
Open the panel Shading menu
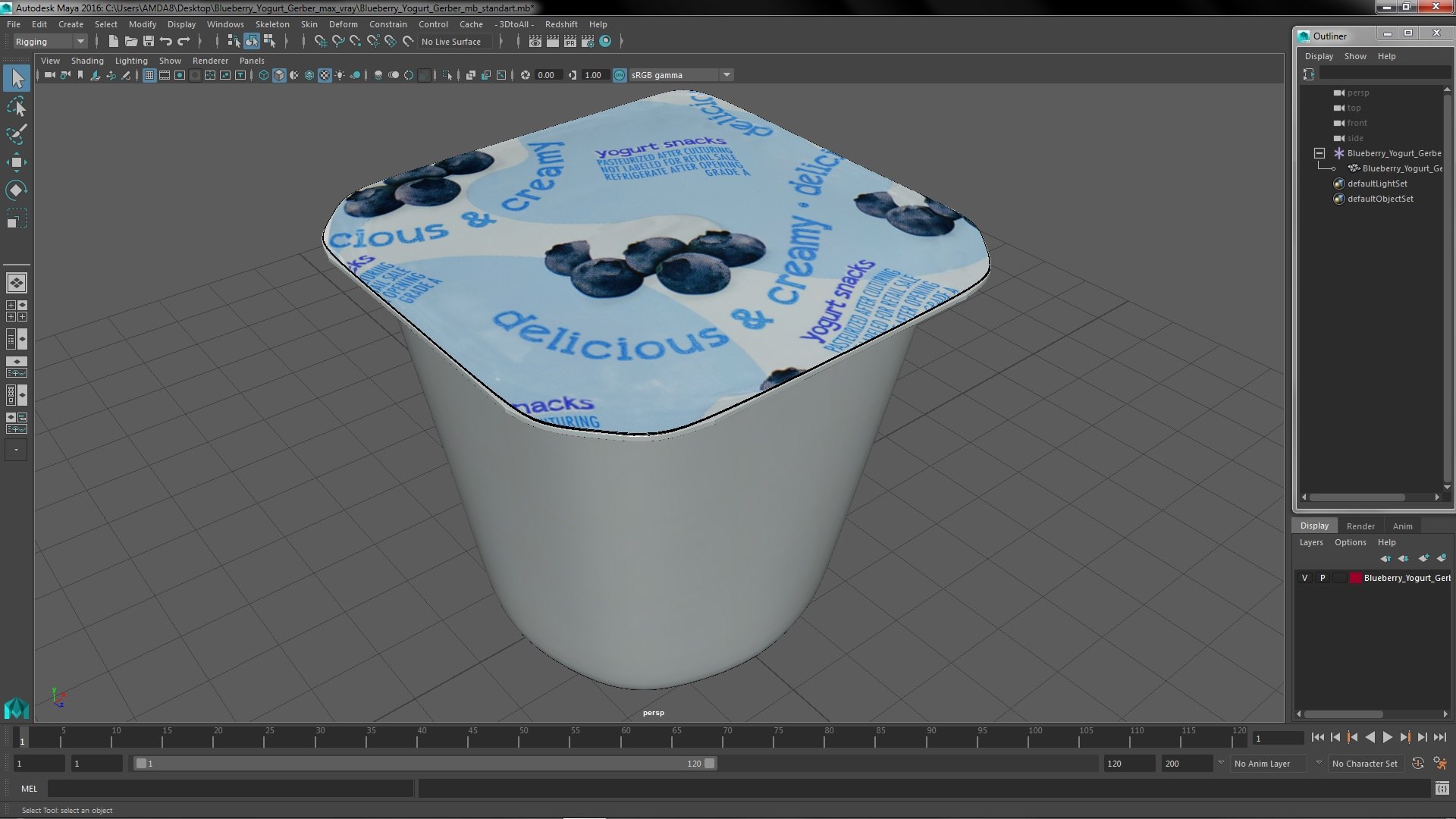pyautogui.click(x=87, y=61)
